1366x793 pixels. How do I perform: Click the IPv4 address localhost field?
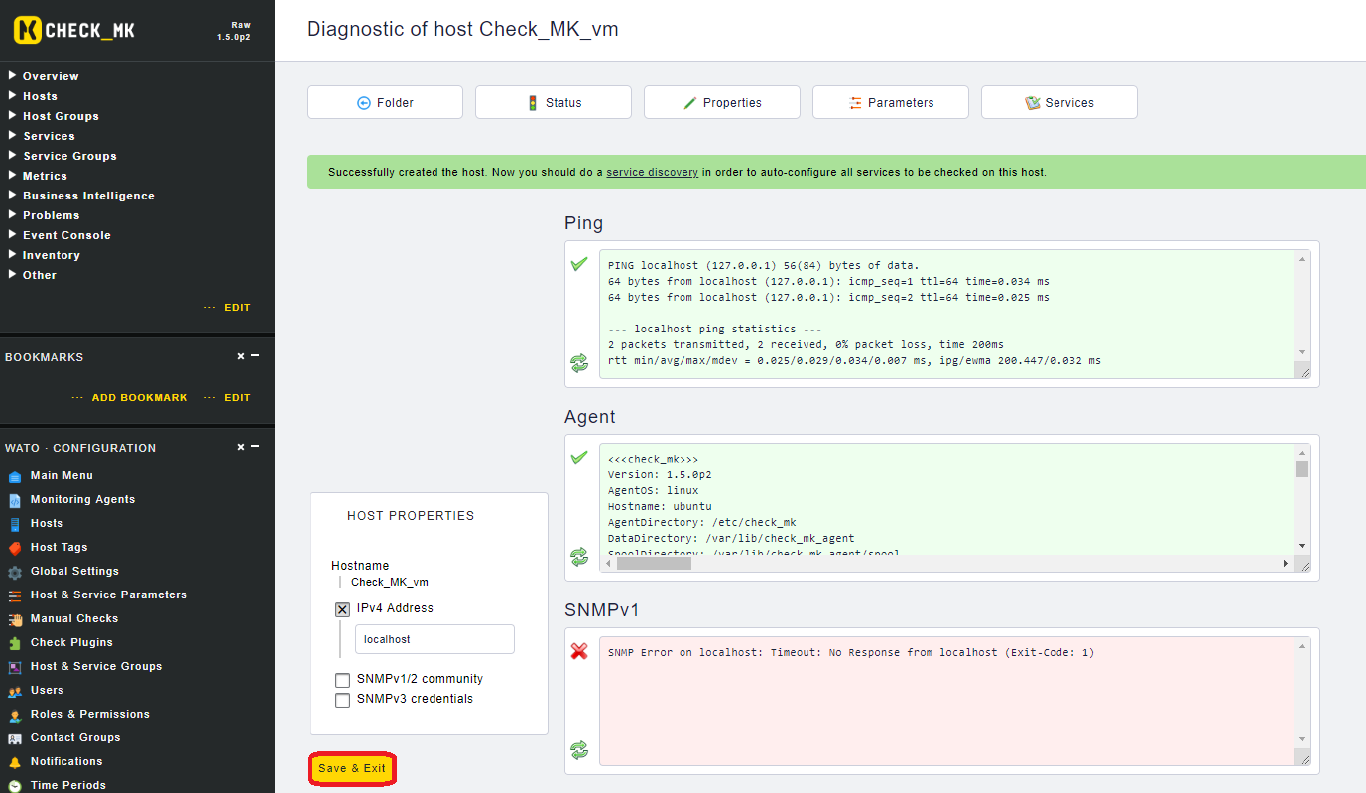[434, 639]
